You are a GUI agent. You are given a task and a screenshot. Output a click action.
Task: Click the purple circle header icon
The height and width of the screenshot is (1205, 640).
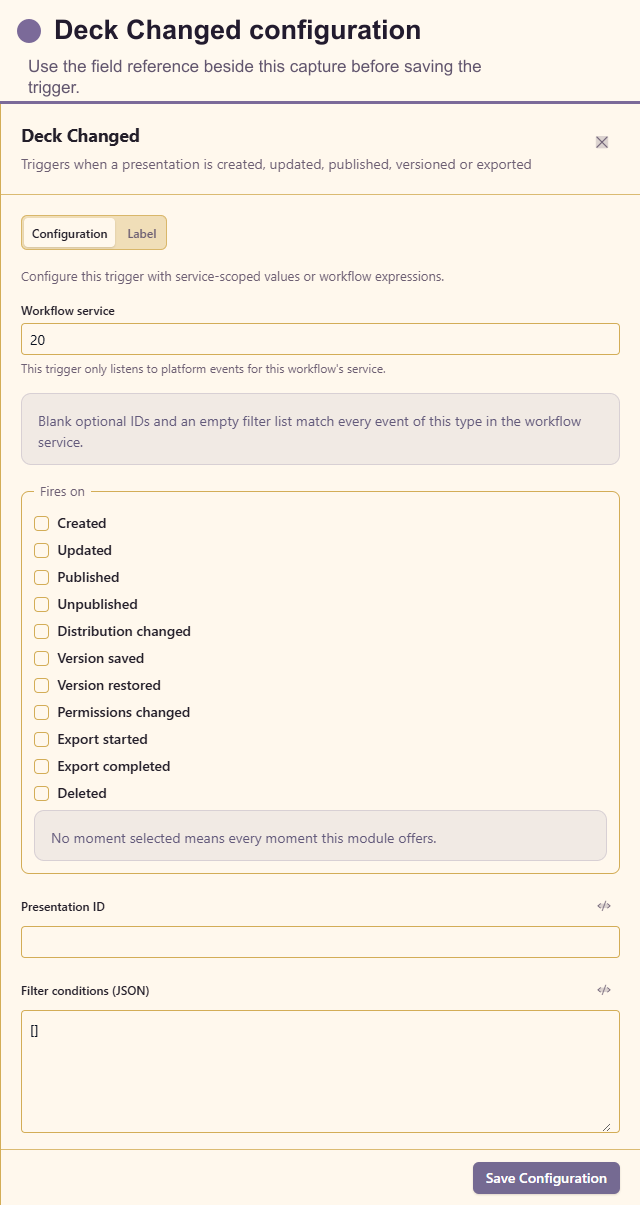30,31
